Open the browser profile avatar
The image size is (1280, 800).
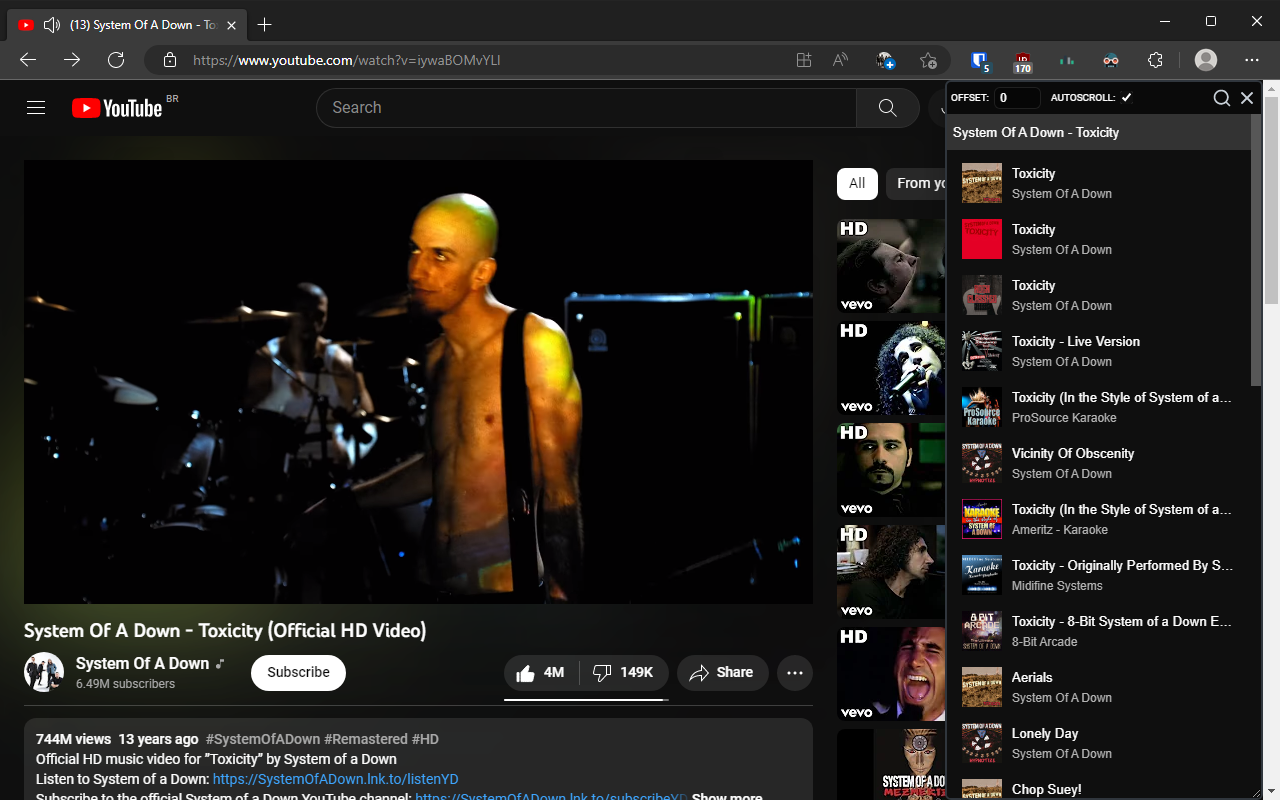(1206, 60)
